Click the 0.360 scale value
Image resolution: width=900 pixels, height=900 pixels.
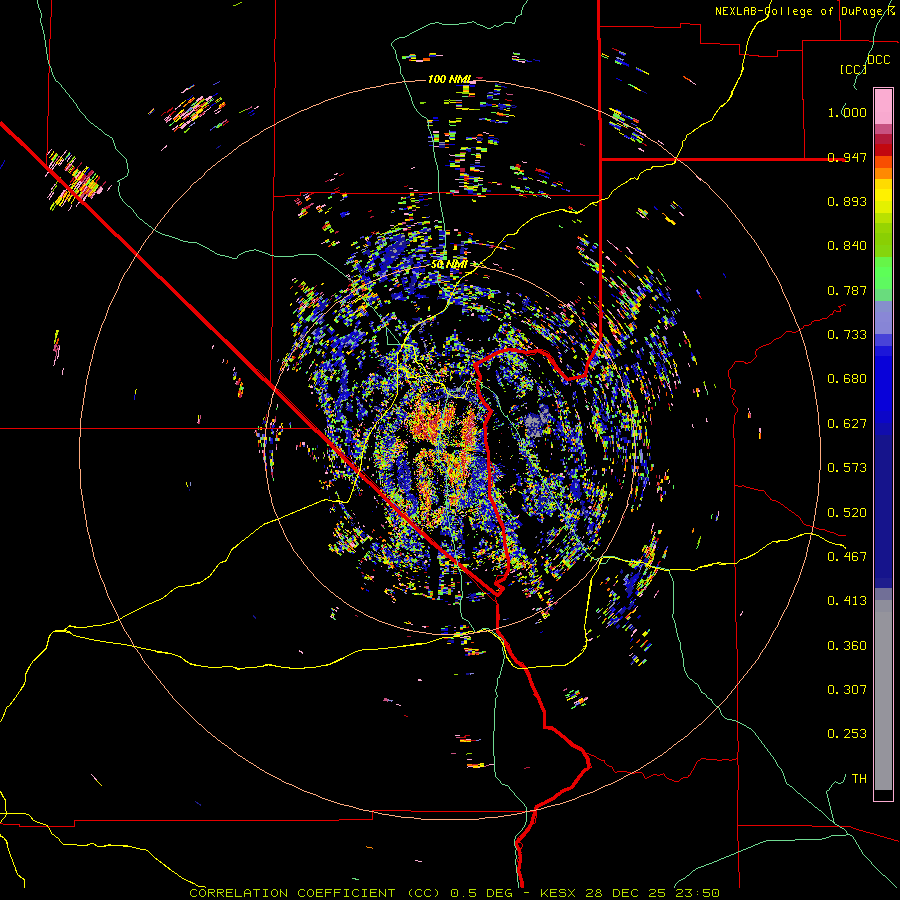click(x=847, y=646)
